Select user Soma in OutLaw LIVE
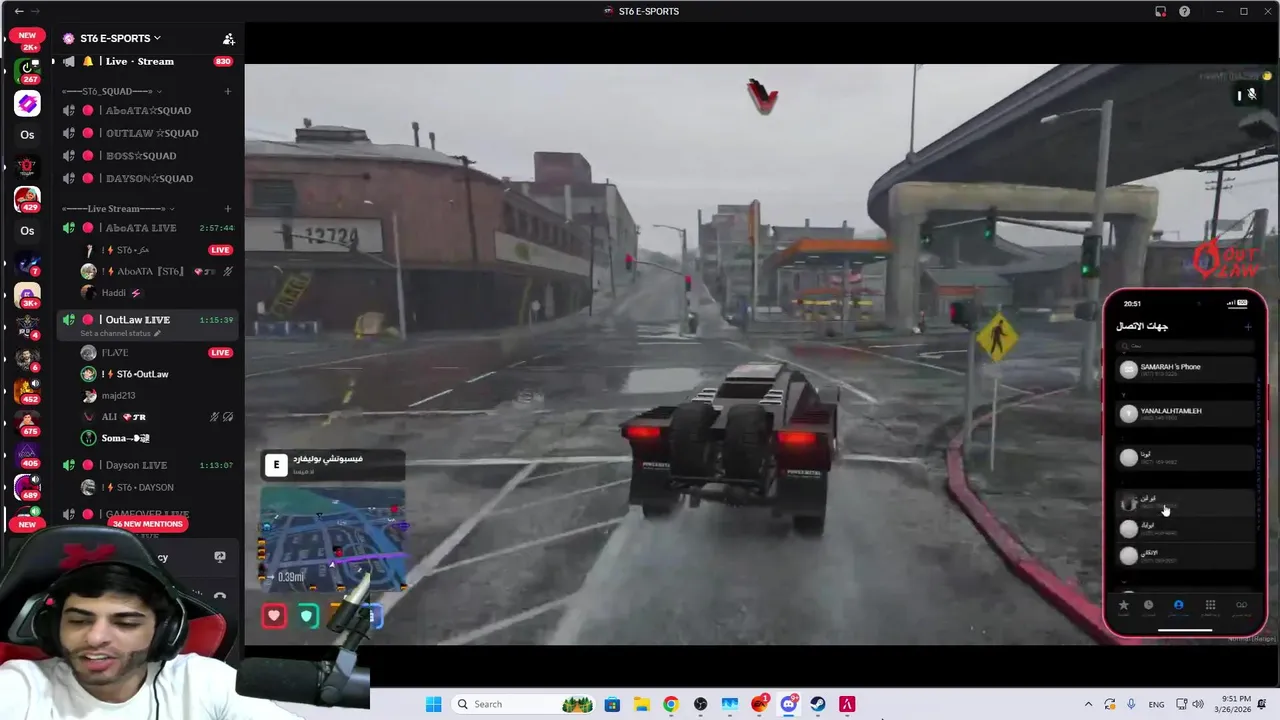This screenshot has width=1280, height=720. 125,438
